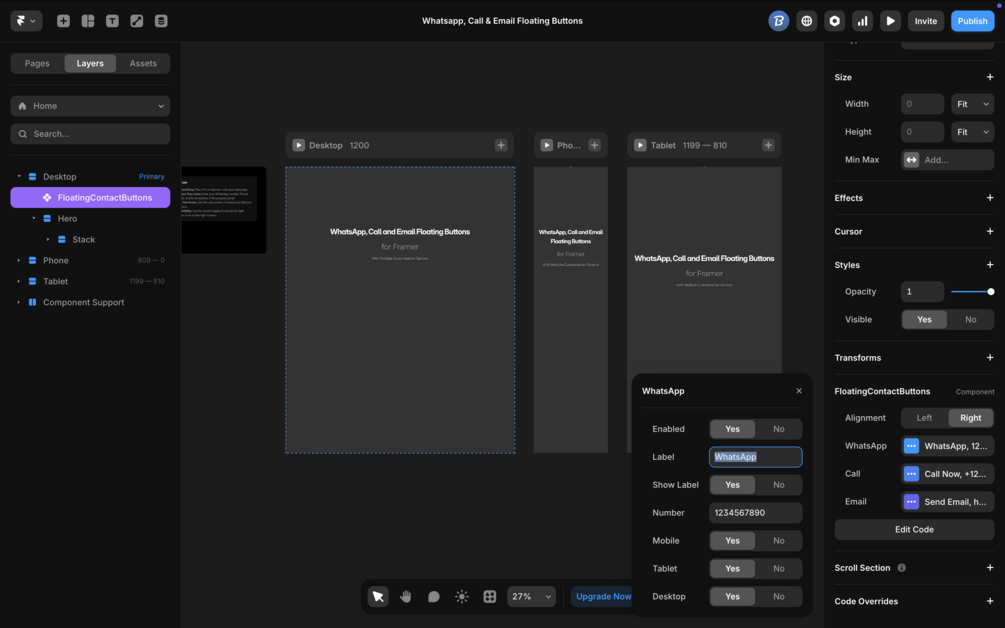Screen dimensions: 1005x628
Task: Set Mobile option to No
Action: 779,541
